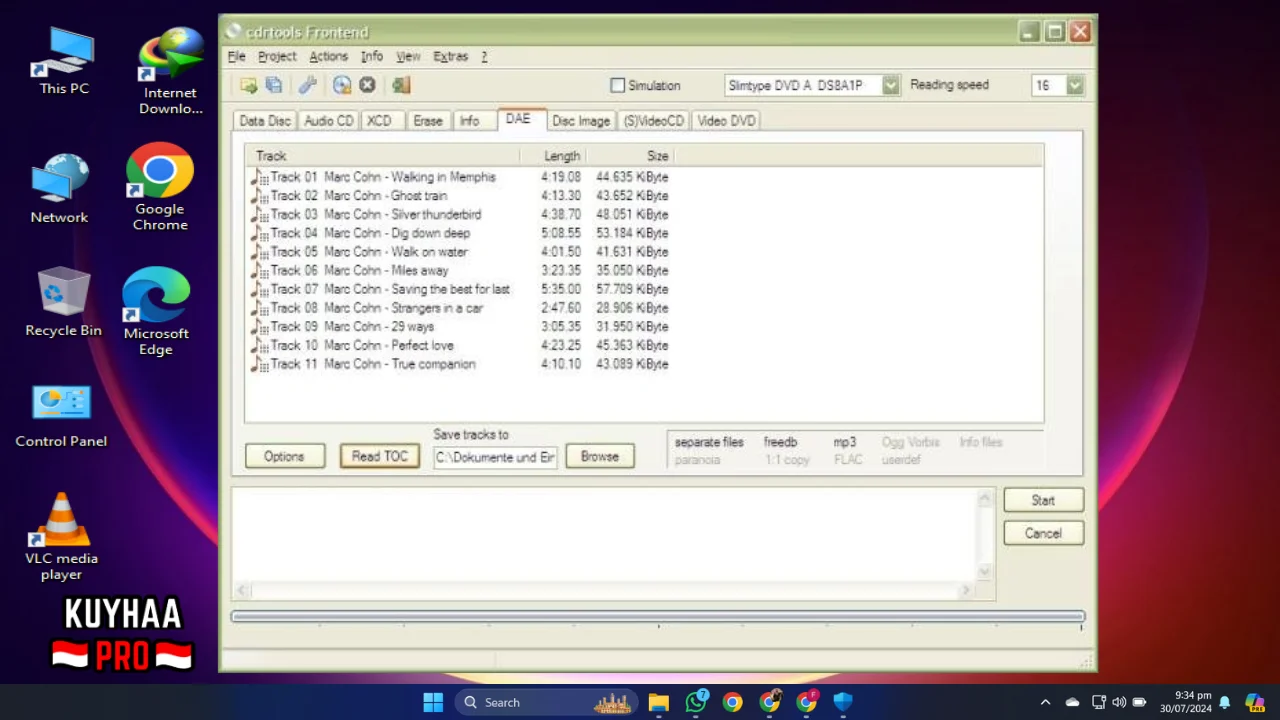
Task: Open the Actions menu
Action: (x=328, y=57)
